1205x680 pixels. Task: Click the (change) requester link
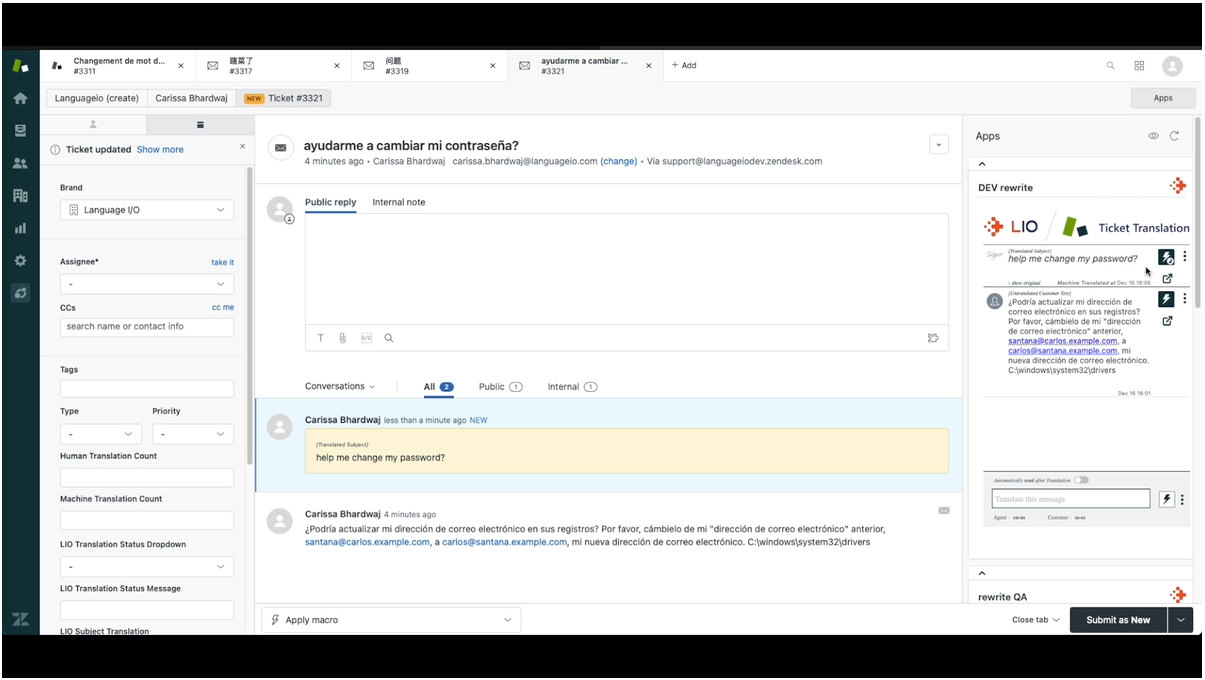(618, 161)
